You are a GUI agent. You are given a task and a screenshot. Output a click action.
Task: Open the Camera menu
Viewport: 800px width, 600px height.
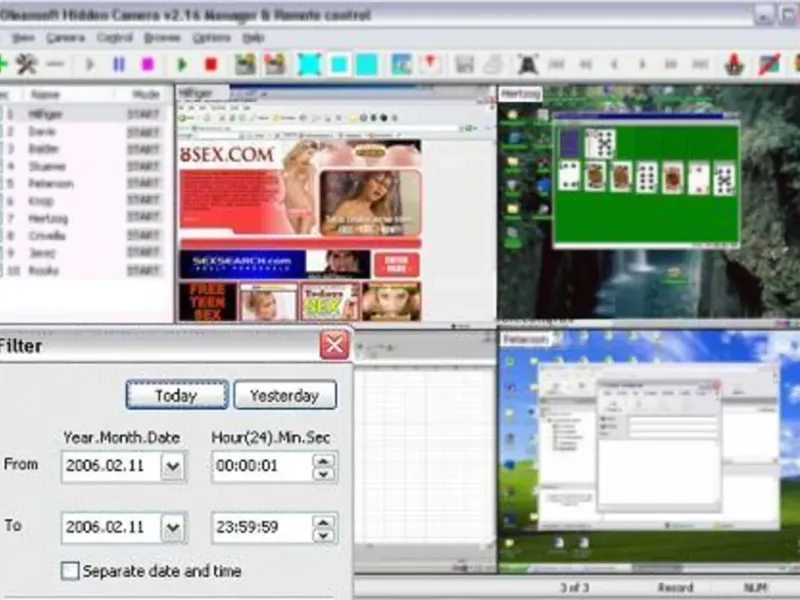(66, 38)
